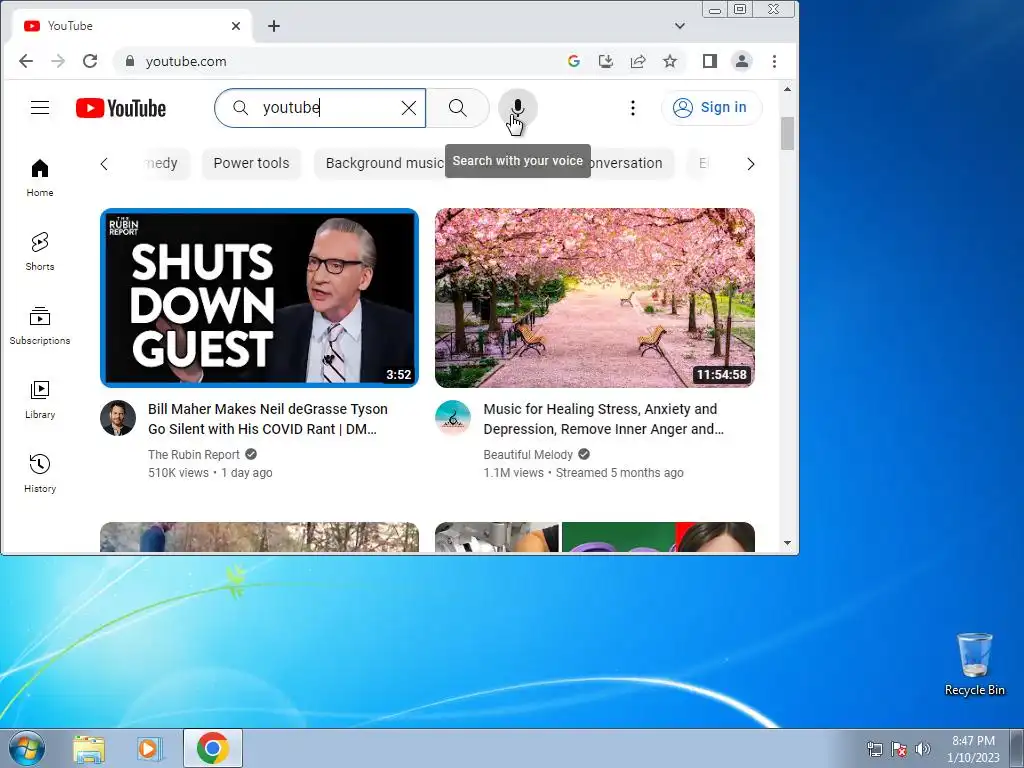The width and height of the screenshot is (1024, 768).
Task: Select the Background music chip
Action: tap(384, 163)
